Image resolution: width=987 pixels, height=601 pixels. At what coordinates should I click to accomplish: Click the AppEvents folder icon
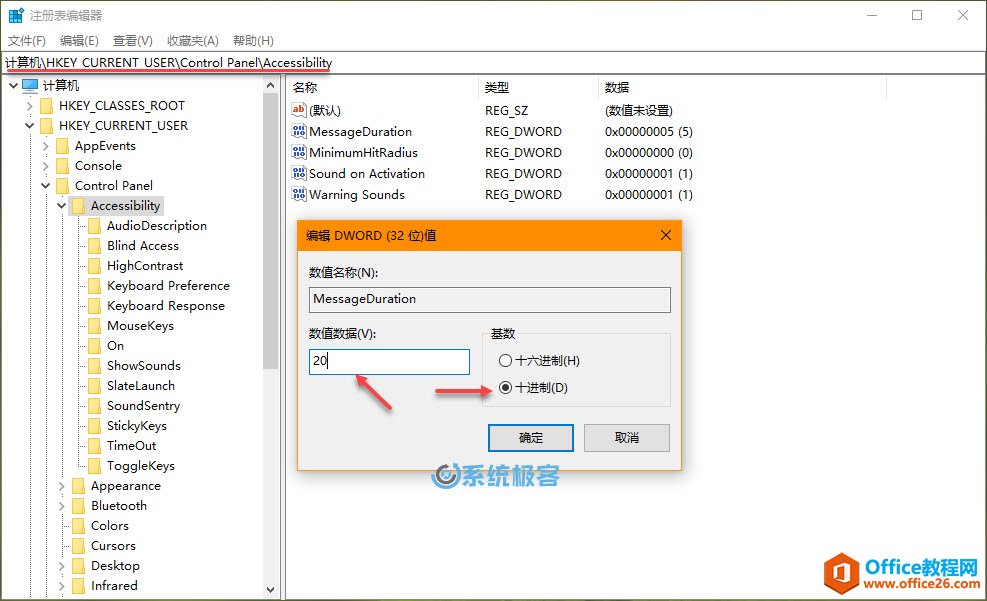tap(62, 146)
